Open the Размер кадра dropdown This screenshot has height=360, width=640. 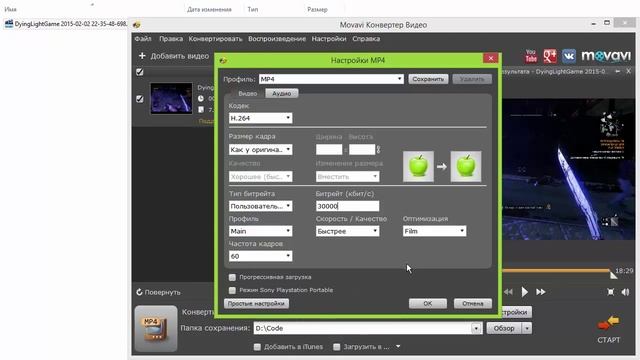point(260,149)
